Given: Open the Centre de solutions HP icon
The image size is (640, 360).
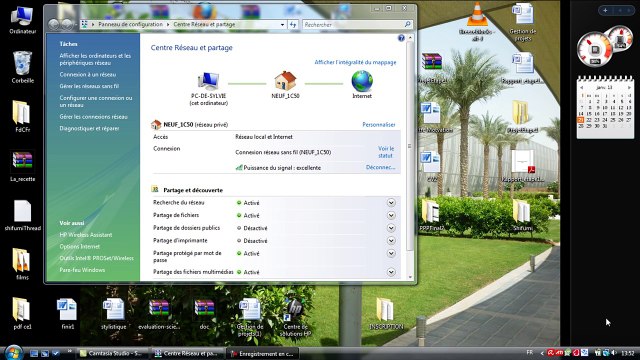Looking at the screenshot, I should click(x=296, y=317).
